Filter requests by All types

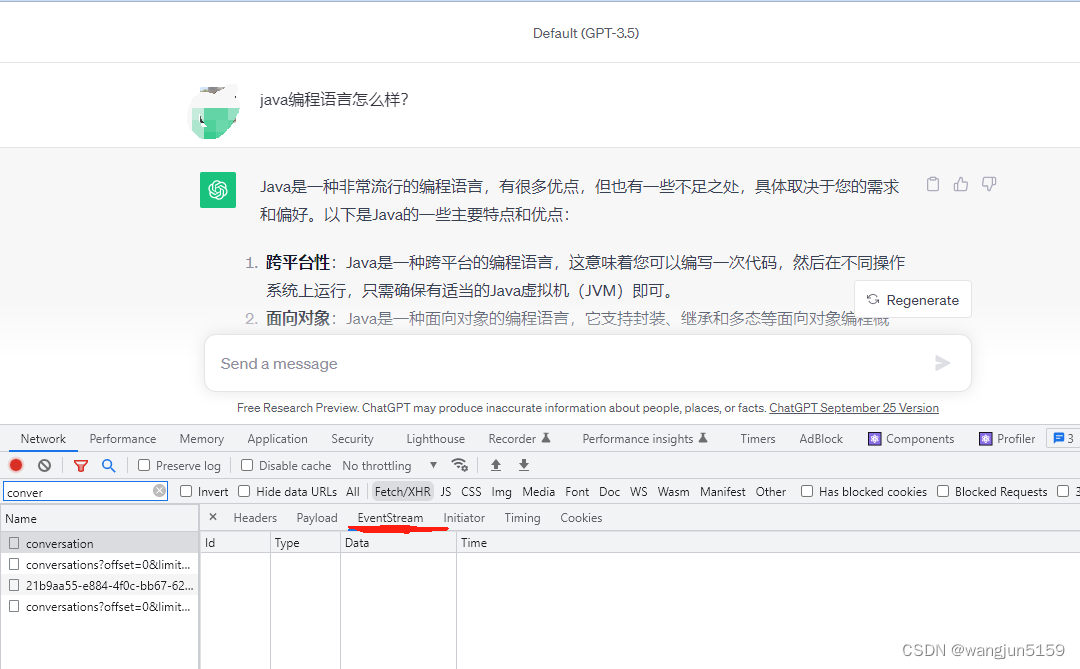353,491
